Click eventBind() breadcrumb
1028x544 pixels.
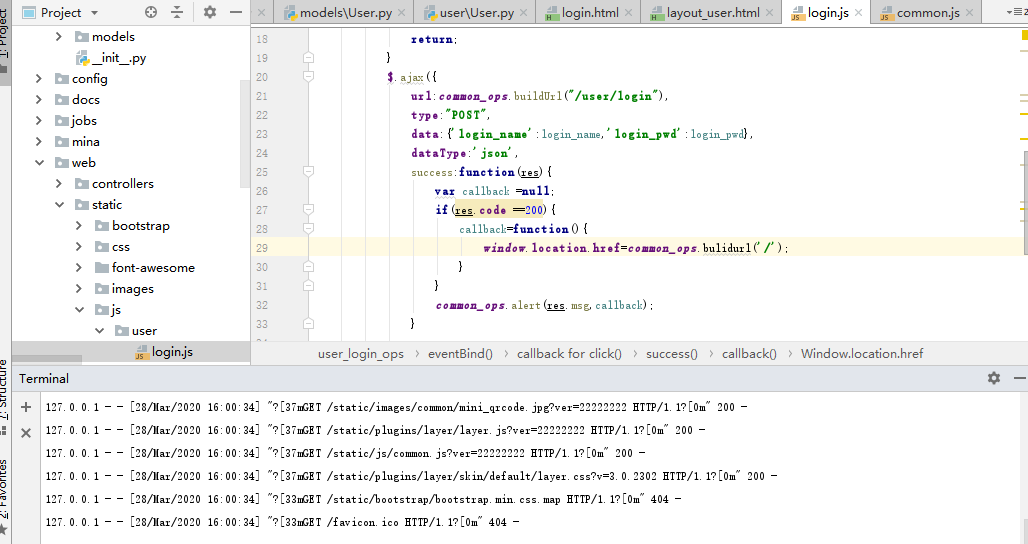(460, 354)
